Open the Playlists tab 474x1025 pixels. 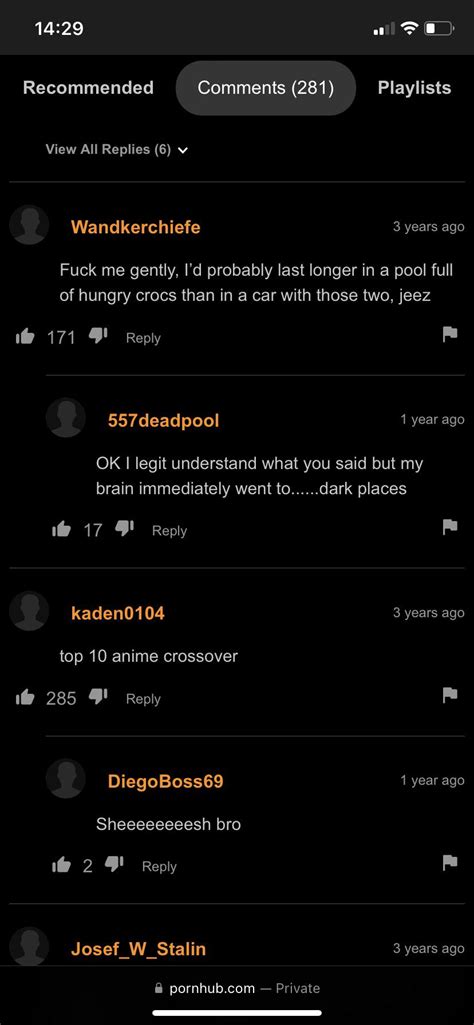coord(415,88)
